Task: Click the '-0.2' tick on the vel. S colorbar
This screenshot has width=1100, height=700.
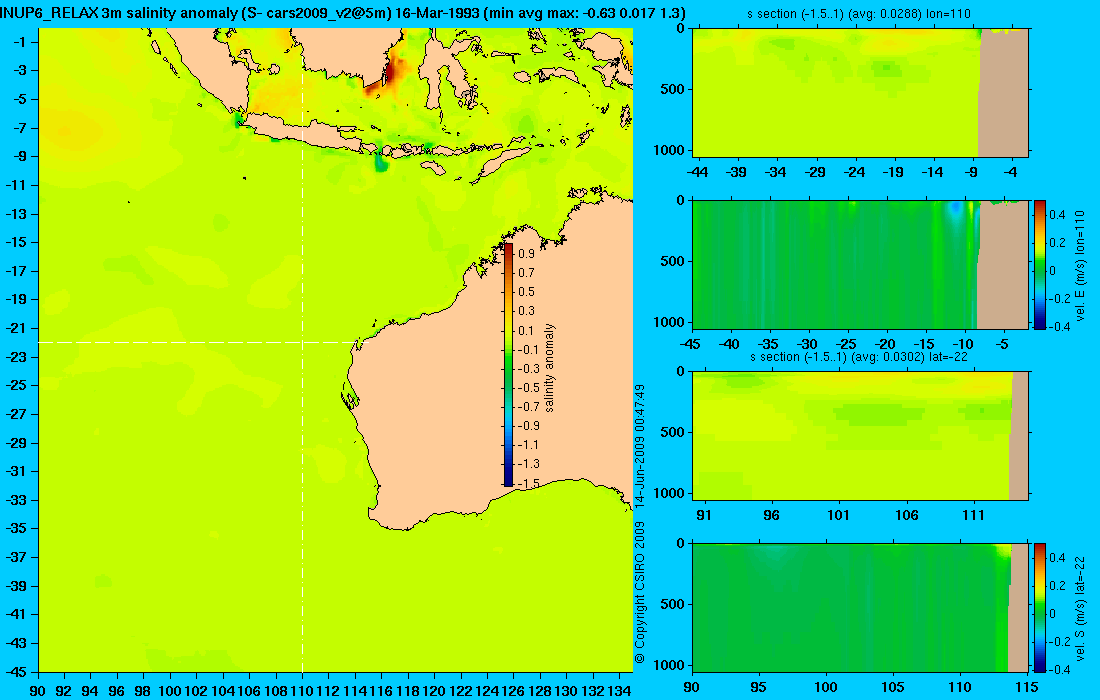Action: [1059, 641]
